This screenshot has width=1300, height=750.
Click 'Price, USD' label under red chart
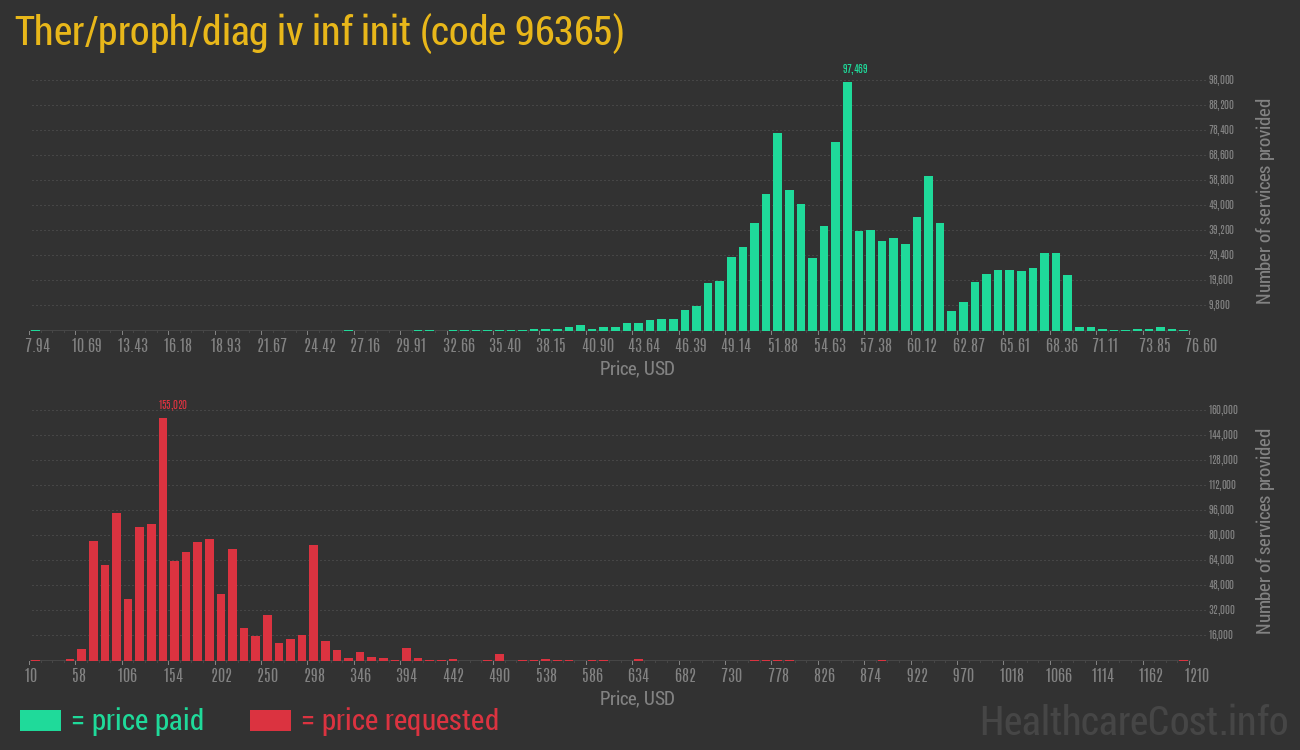coord(637,698)
